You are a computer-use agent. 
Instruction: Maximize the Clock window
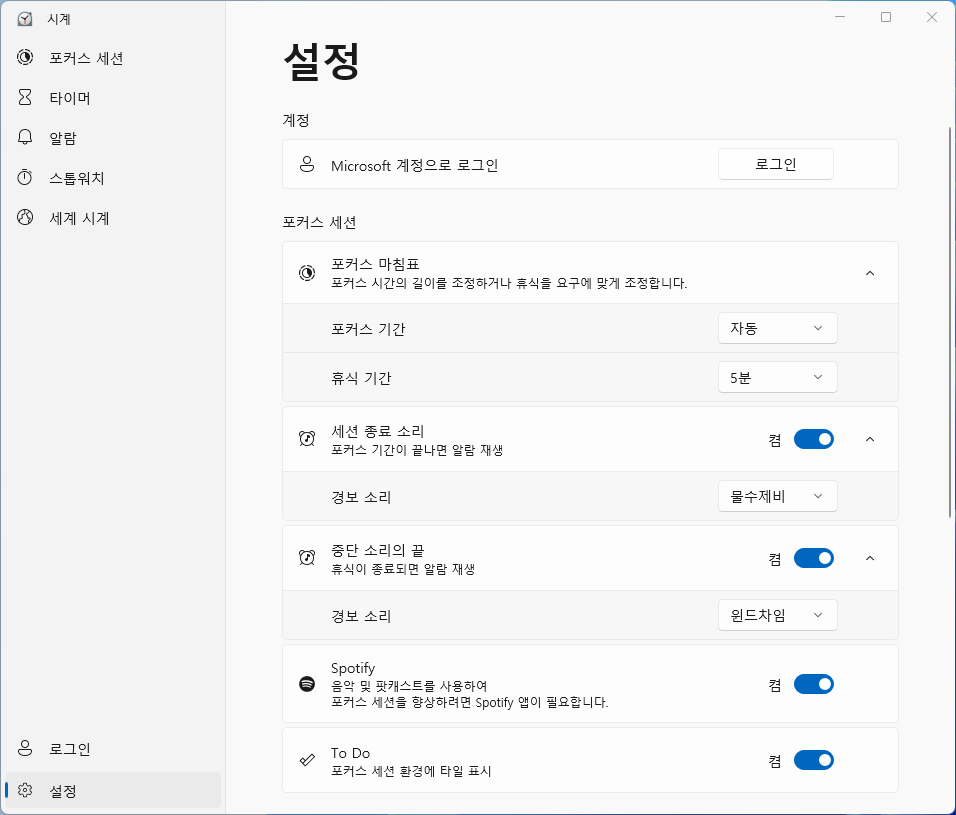(x=886, y=17)
